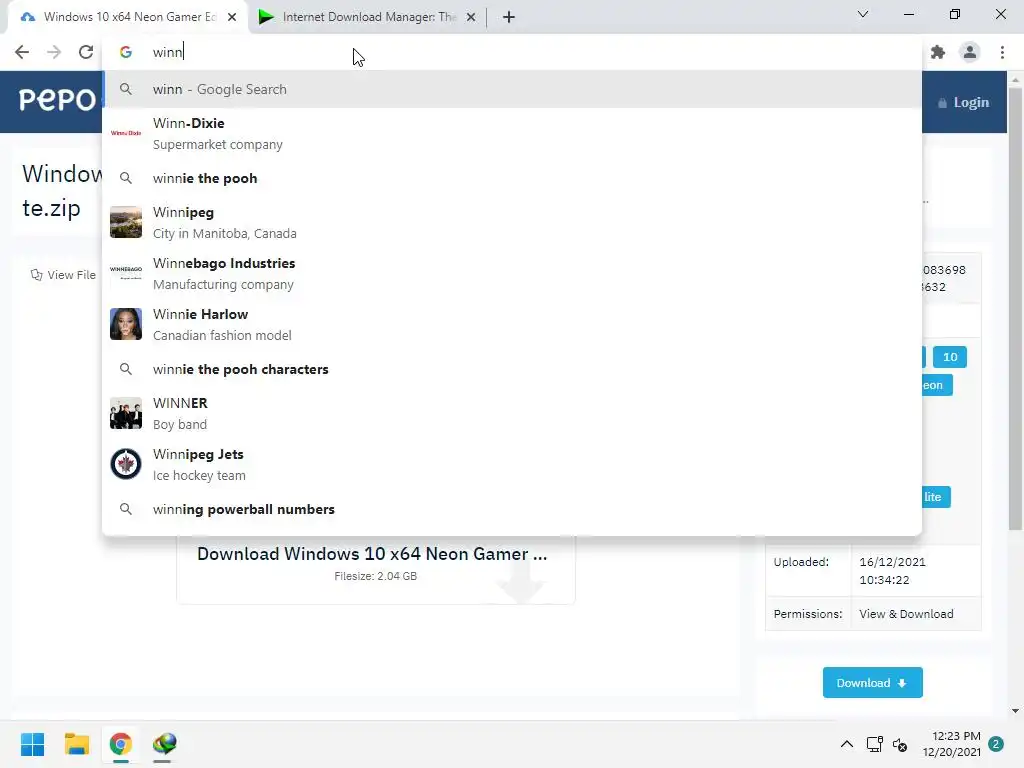Click the blue Download button
The width and height of the screenshot is (1024, 768).
[872, 682]
